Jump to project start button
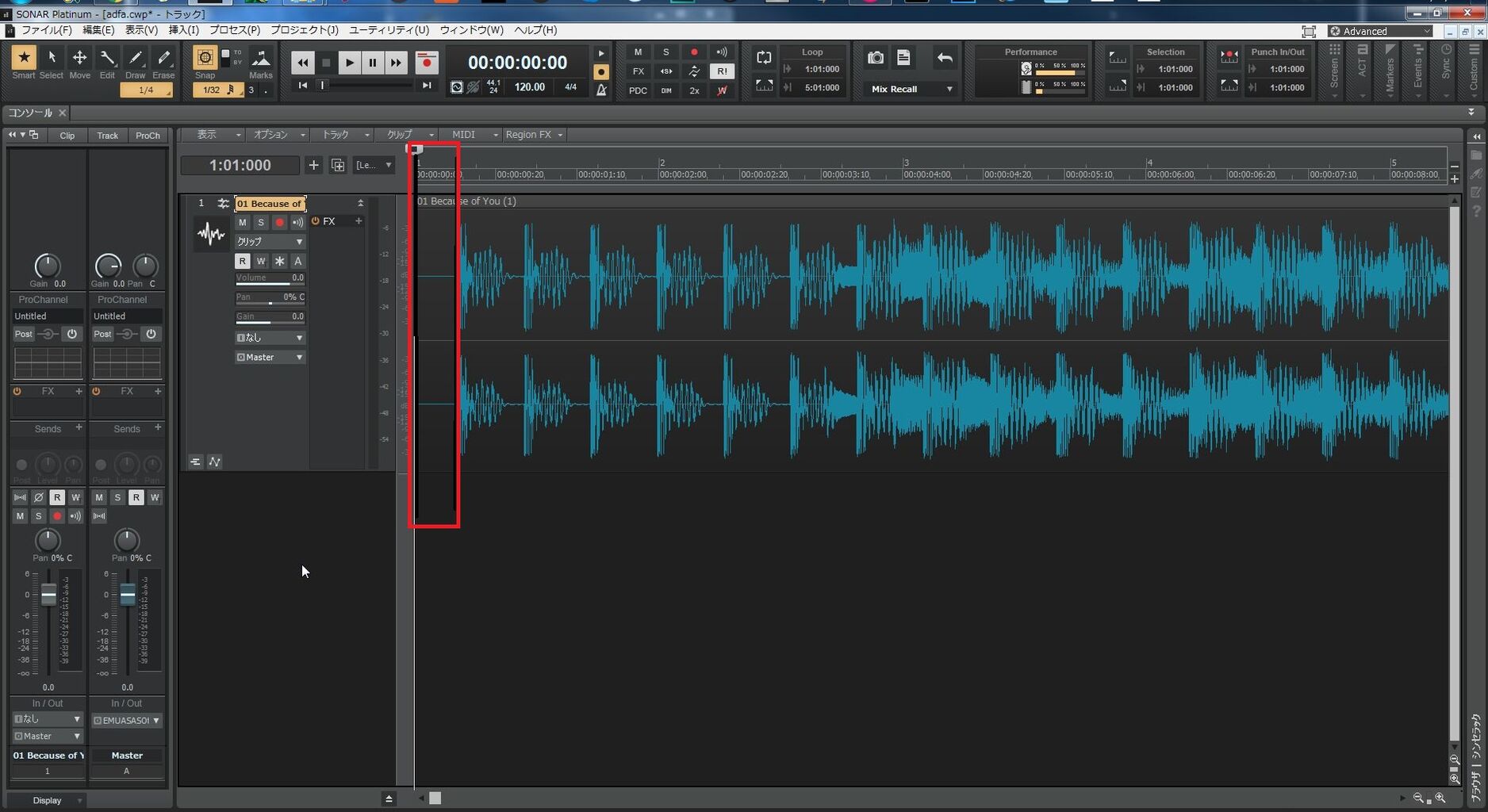Screen dimensions: 1488x812 (302, 85)
